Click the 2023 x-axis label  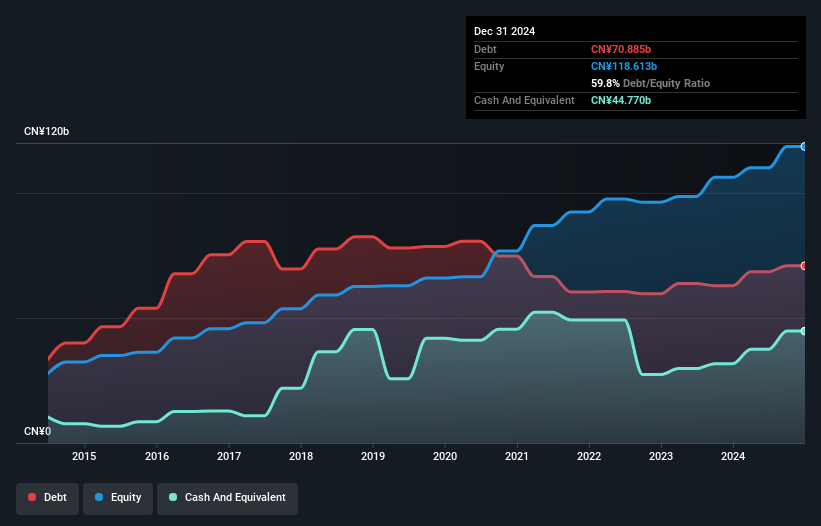pos(661,456)
